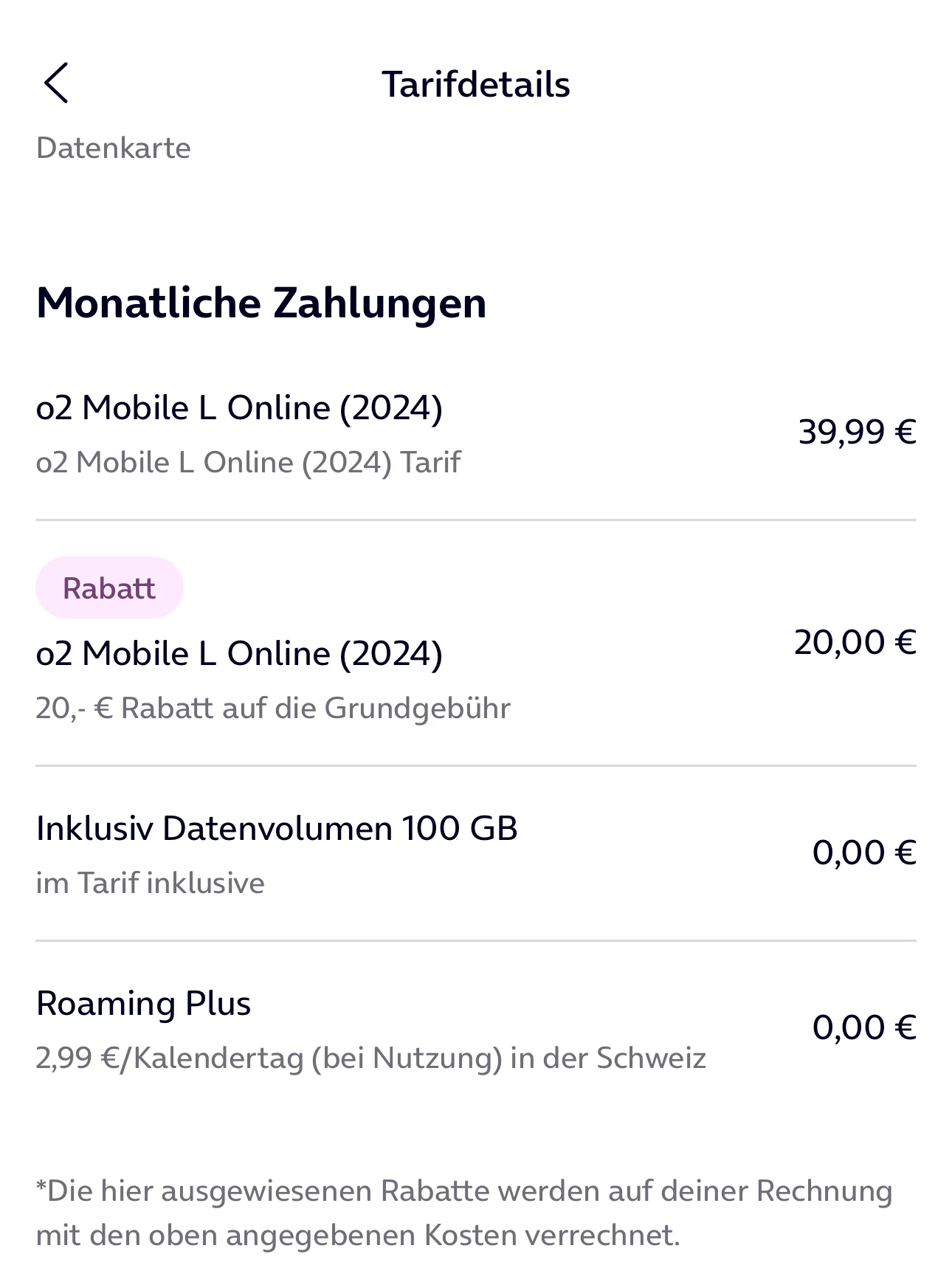Tap the 0,00 € price for Roaming Plus

coord(863,1028)
